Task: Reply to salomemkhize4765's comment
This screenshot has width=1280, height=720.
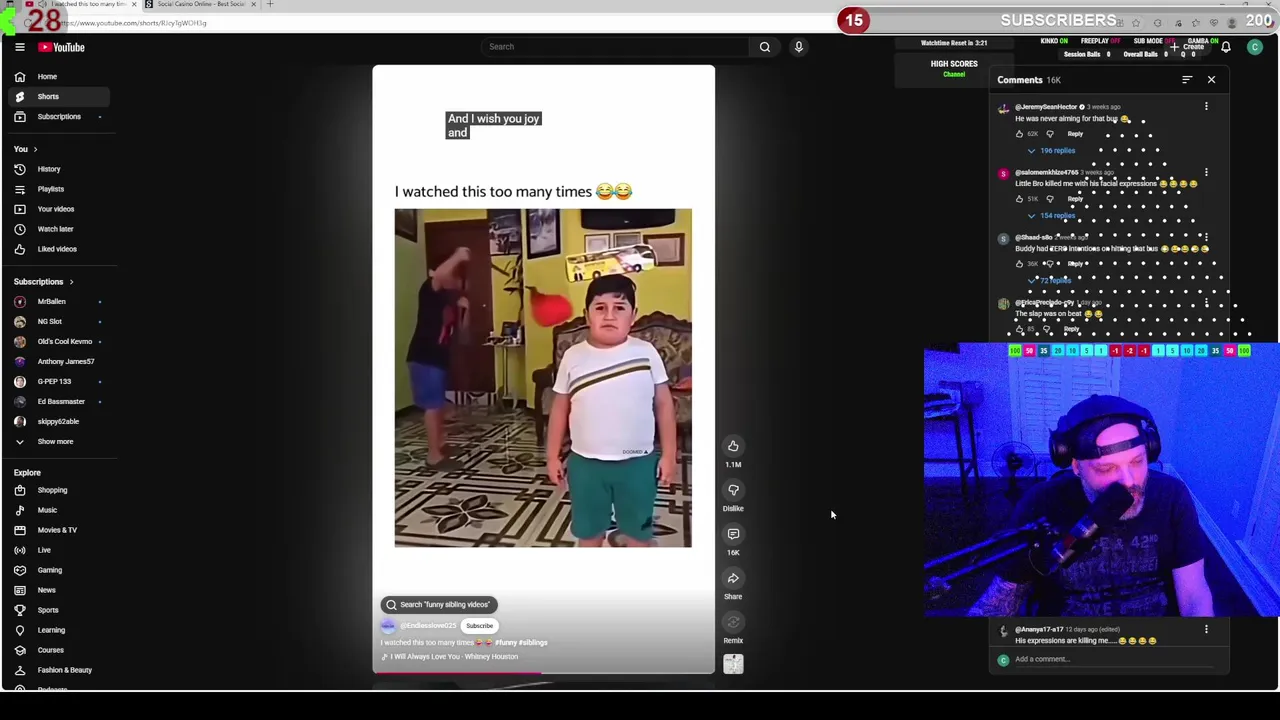Action: tap(1075, 199)
